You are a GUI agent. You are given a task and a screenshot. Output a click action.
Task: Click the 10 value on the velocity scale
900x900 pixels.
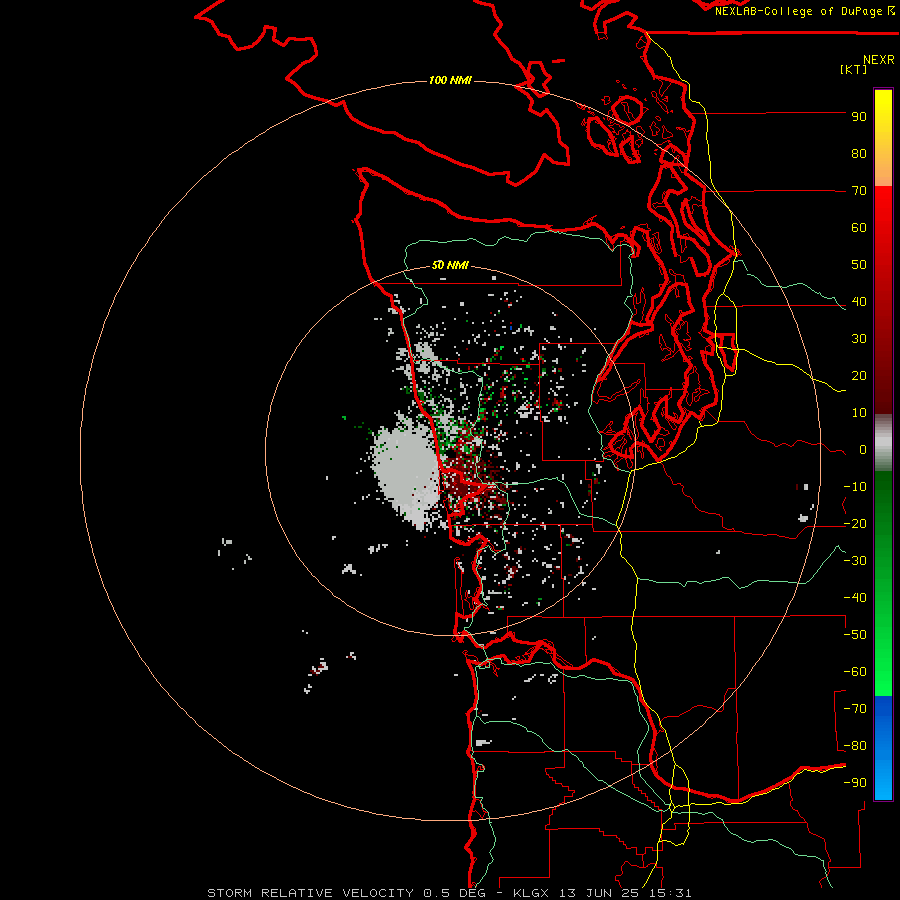859,413
